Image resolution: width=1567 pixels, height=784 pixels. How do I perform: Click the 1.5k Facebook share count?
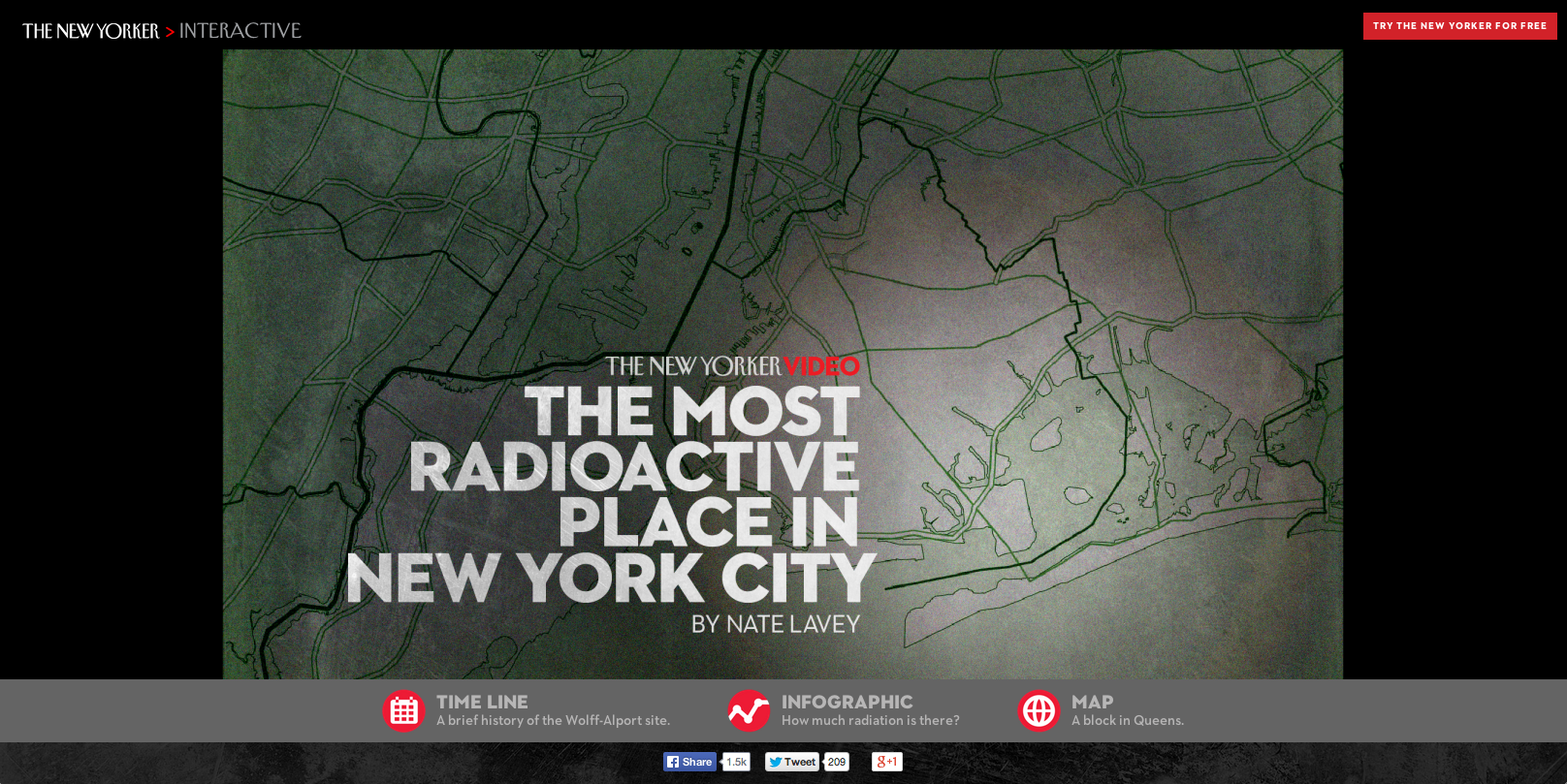[737, 762]
